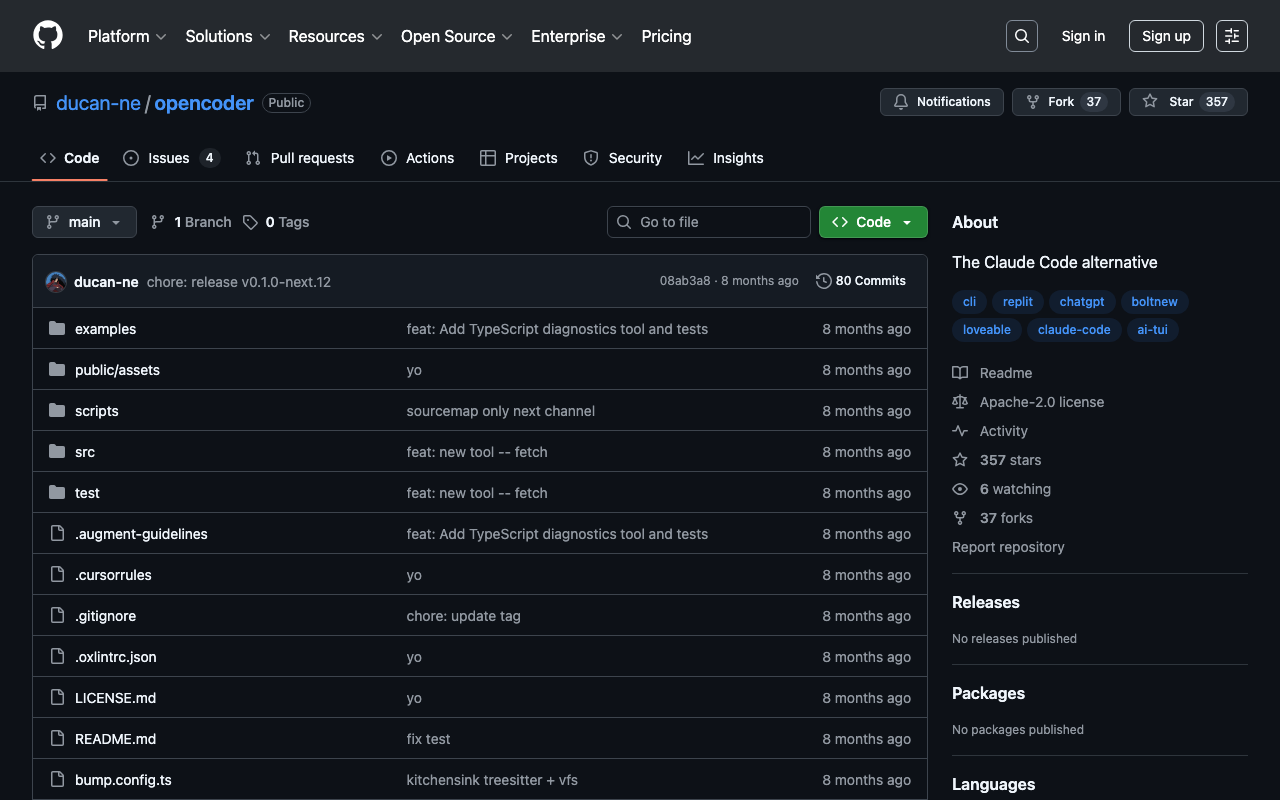1280x800 pixels.
Task: Click the GitHub logo icon
Action: point(48,36)
